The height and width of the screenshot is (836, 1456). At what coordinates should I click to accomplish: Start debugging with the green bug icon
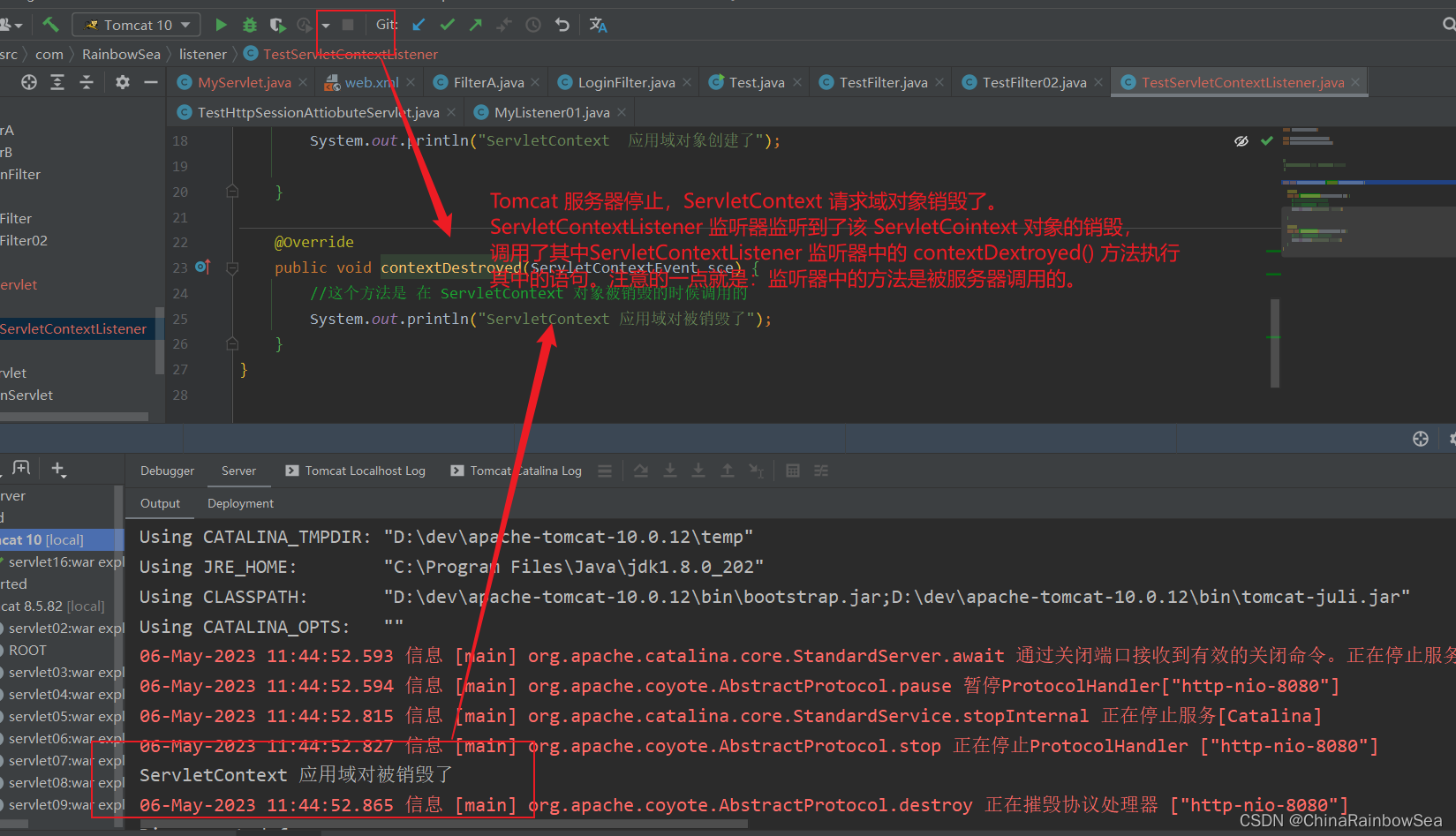[250, 25]
